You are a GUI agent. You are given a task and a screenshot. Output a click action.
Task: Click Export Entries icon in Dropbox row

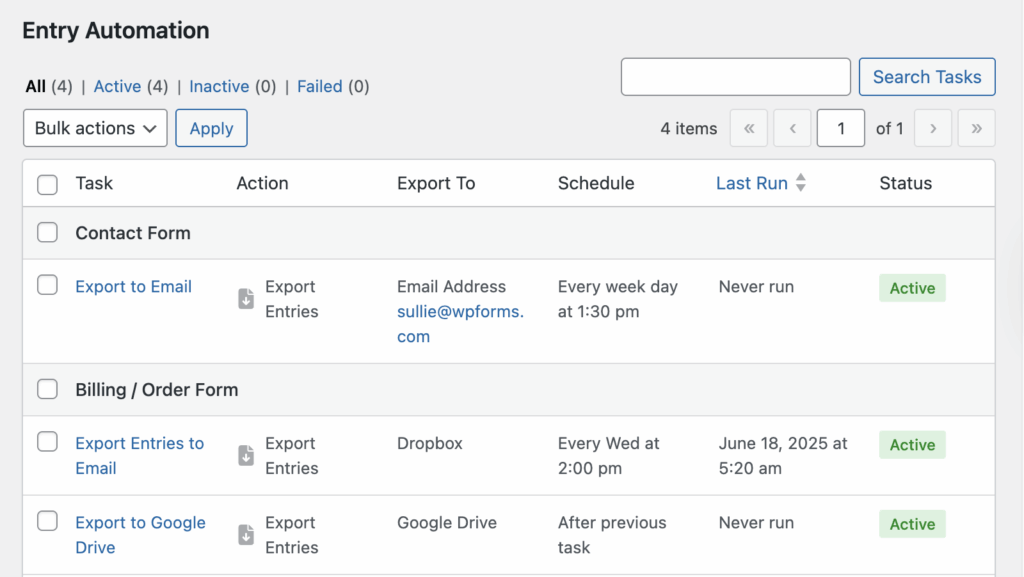click(246, 456)
